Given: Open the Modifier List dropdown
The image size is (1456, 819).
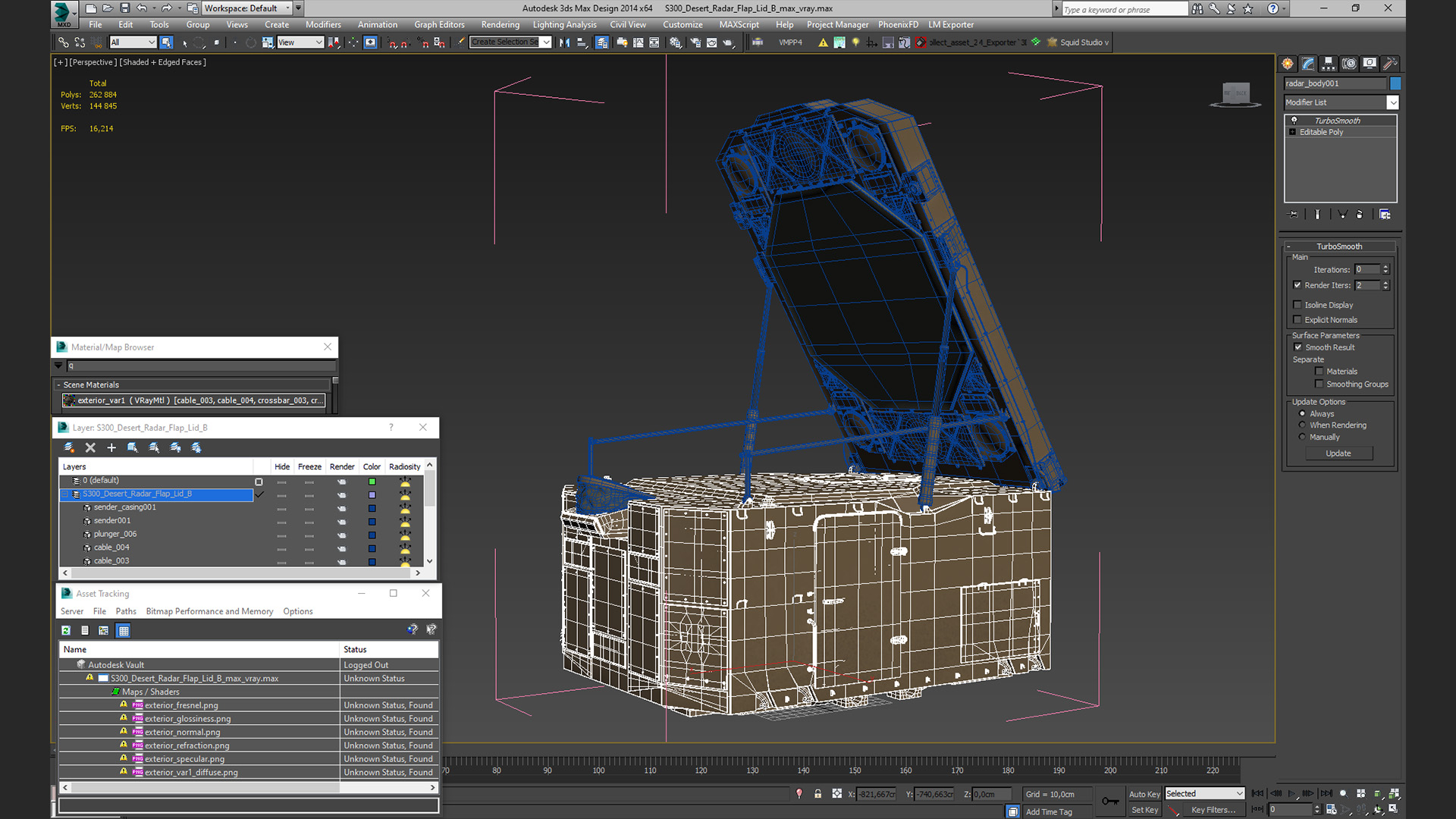Looking at the screenshot, I should click(x=1392, y=102).
